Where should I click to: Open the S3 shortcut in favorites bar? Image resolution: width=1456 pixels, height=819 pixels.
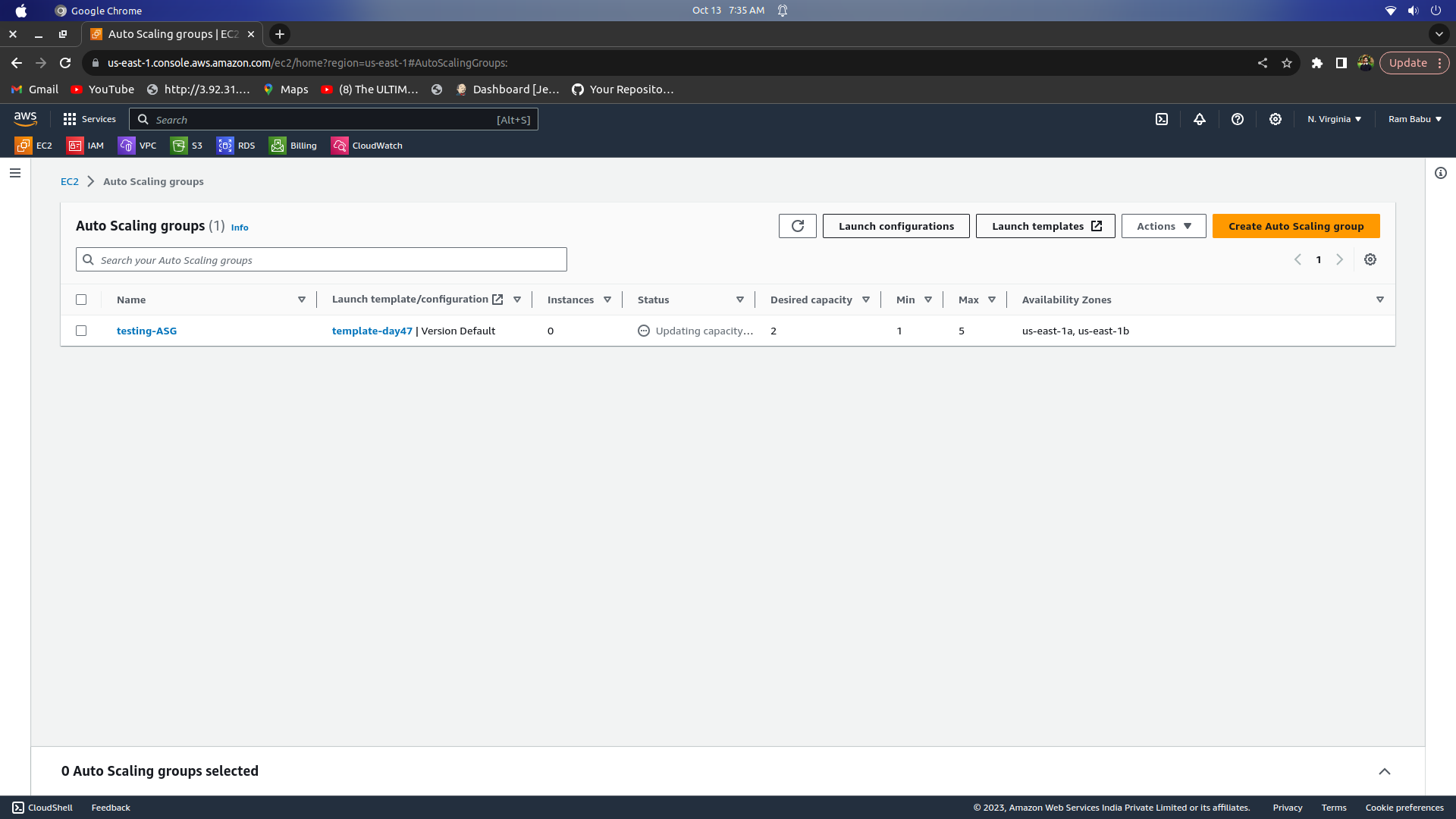click(187, 146)
